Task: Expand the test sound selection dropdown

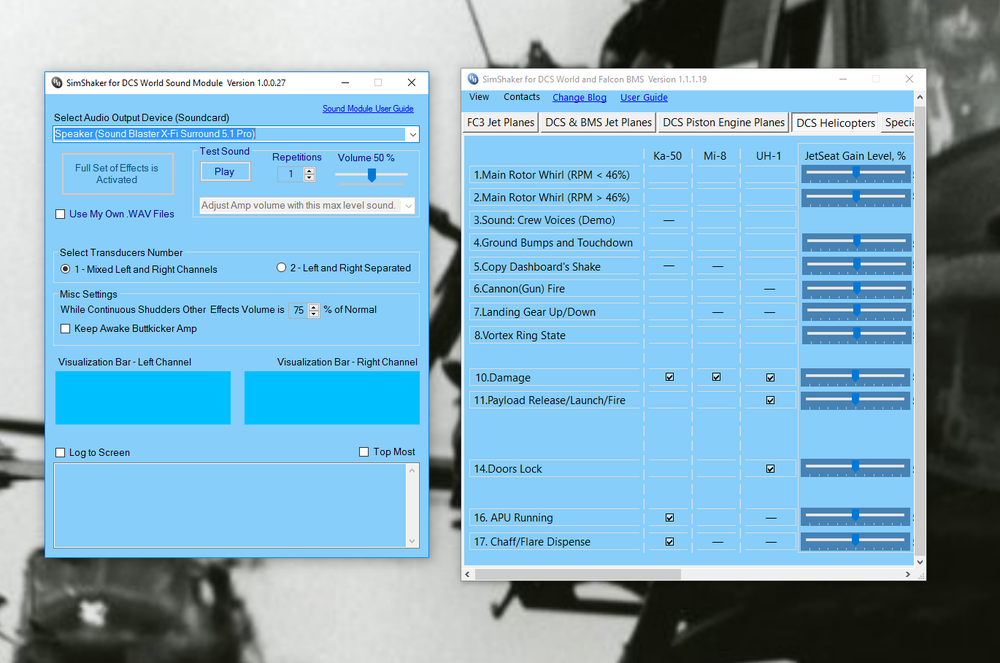Action: coord(408,205)
